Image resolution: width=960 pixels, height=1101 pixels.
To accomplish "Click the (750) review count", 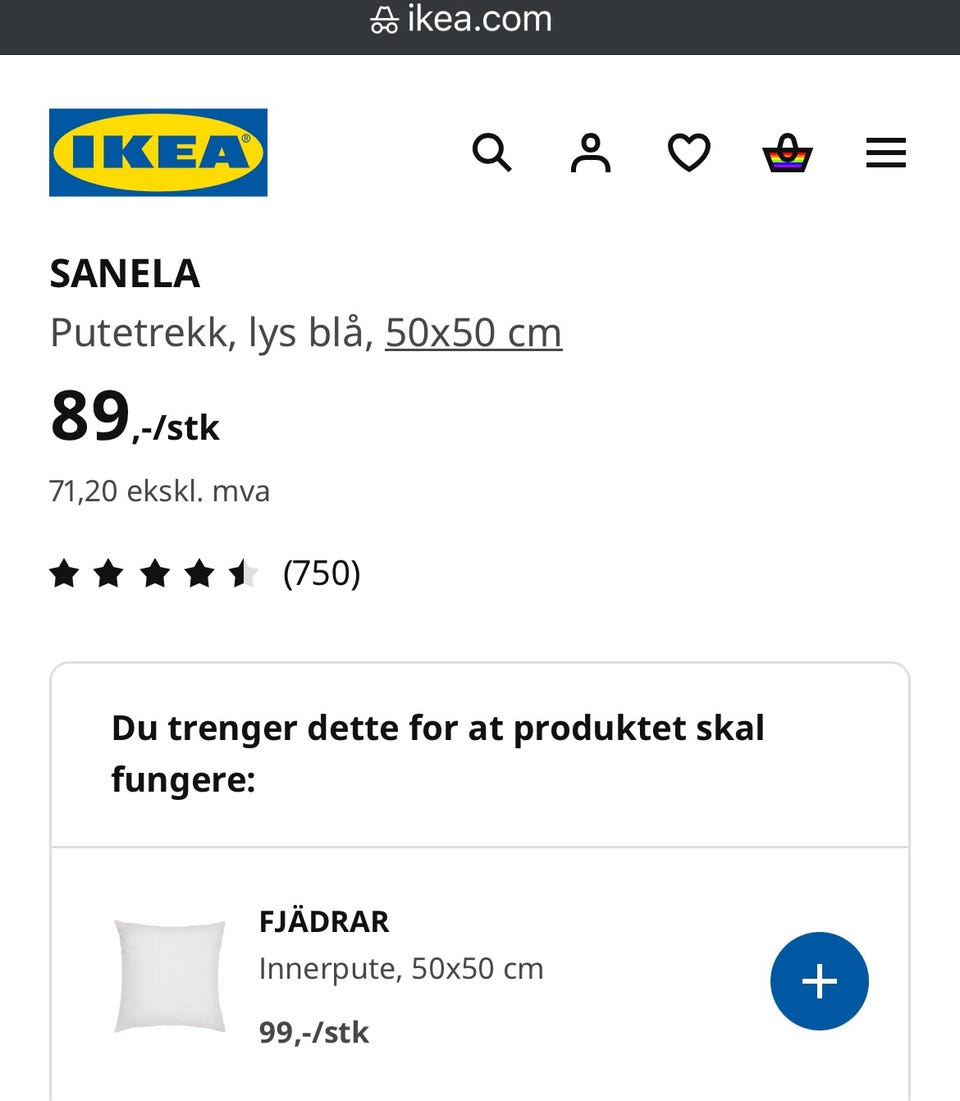I will (322, 574).
